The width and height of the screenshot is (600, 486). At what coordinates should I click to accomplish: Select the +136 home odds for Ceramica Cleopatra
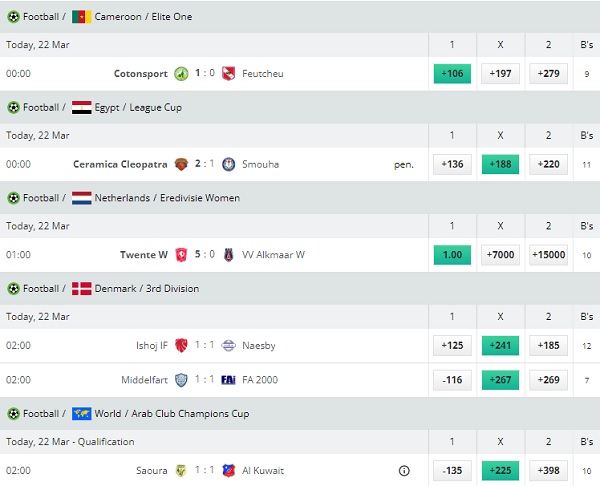[x=452, y=164]
